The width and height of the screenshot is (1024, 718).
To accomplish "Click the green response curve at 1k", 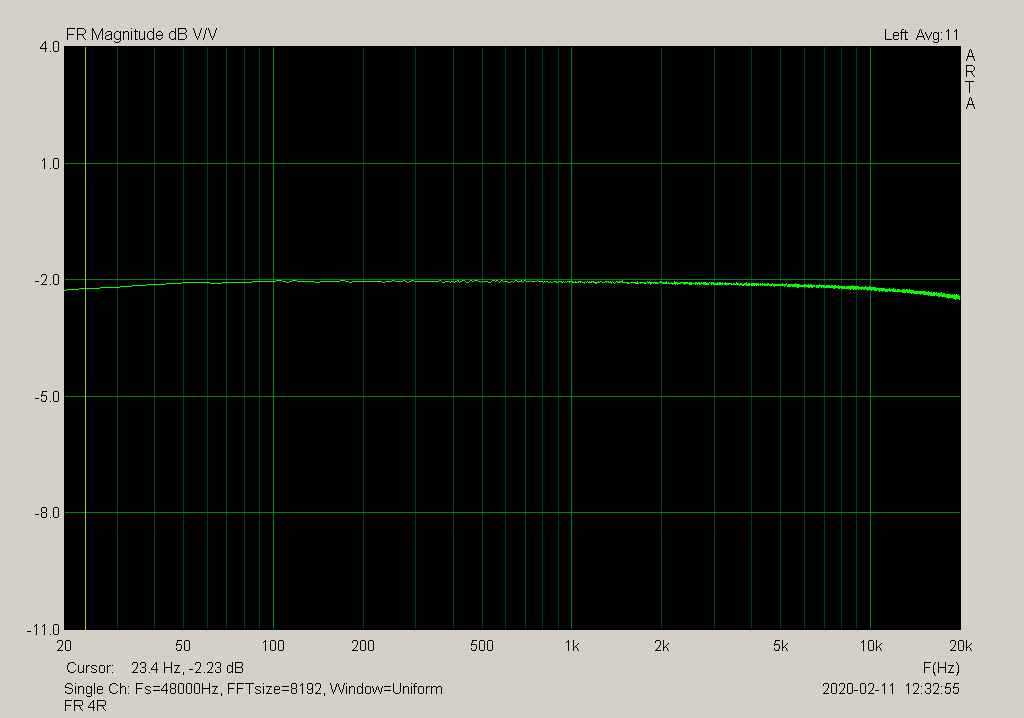I will point(571,282).
